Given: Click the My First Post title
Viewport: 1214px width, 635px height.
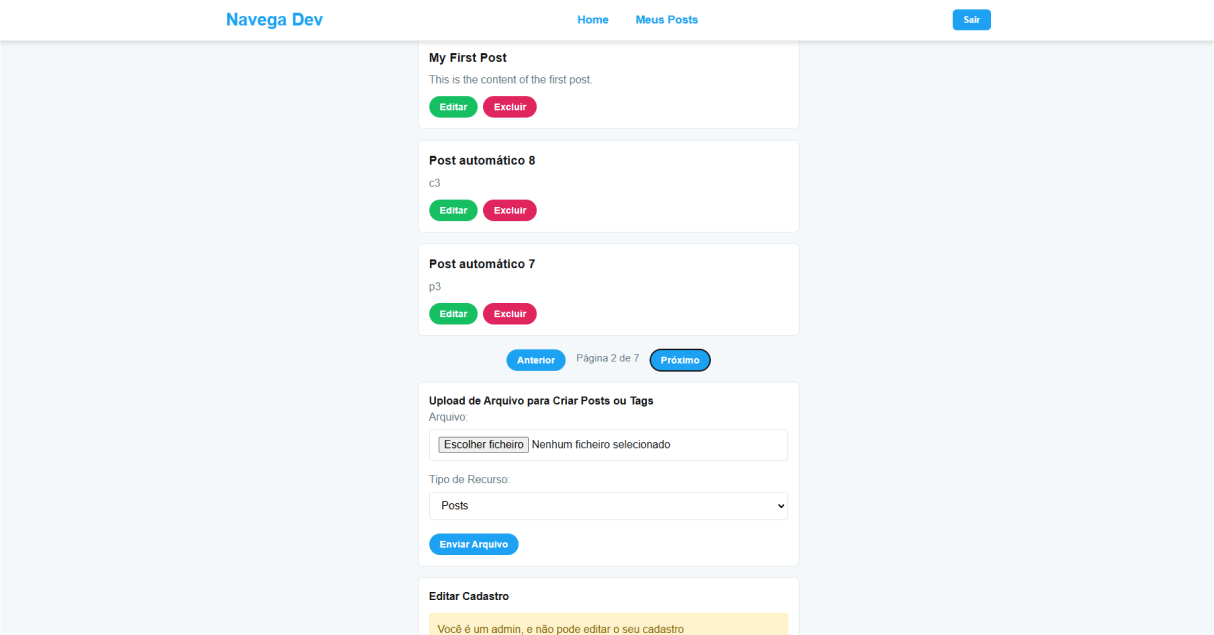Looking at the screenshot, I should (x=468, y=58).
